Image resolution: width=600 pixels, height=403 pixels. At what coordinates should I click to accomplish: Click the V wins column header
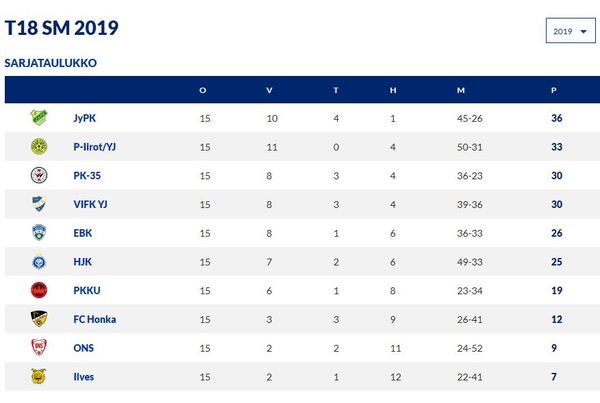click(269, 90)
